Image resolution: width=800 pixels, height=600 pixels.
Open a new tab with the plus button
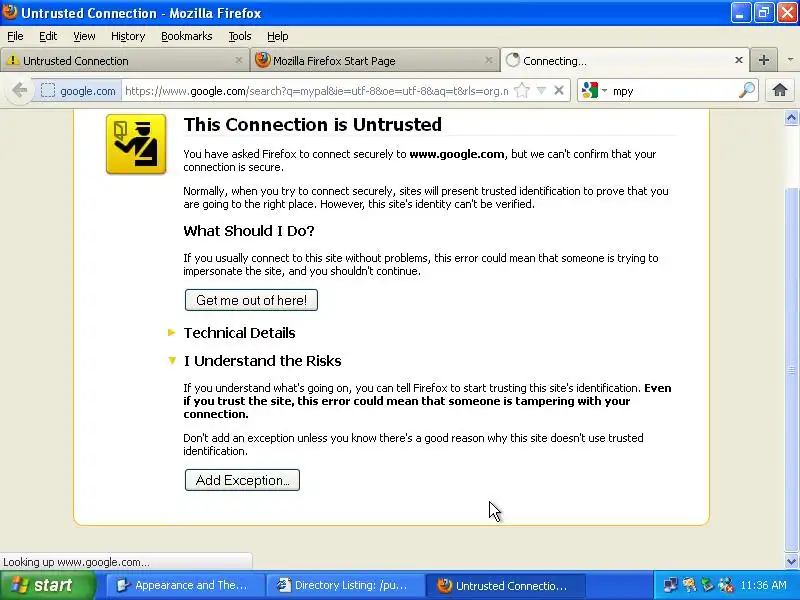(764, 60)
